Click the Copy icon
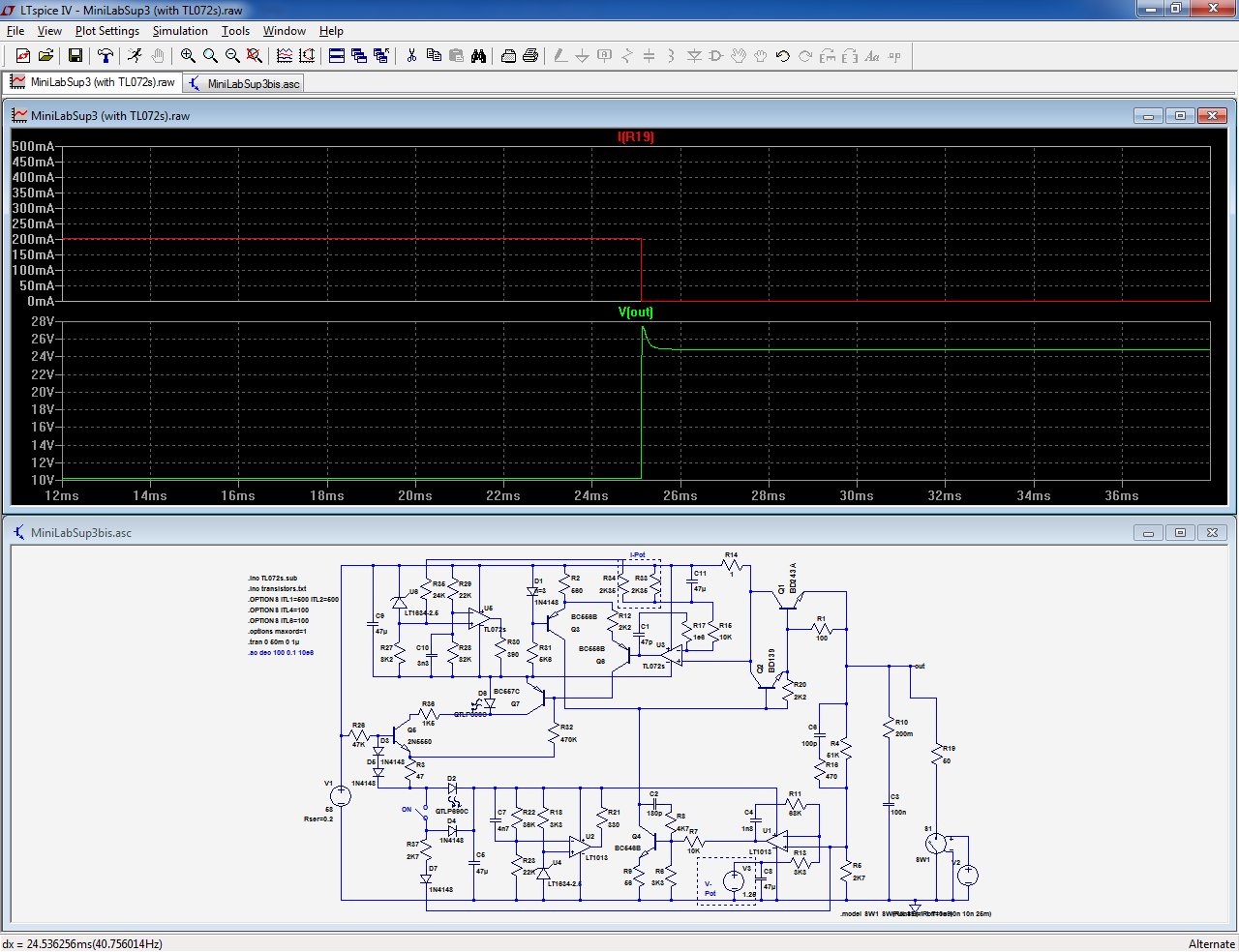This screenshot has height=952, width=1239. (434, 56)
